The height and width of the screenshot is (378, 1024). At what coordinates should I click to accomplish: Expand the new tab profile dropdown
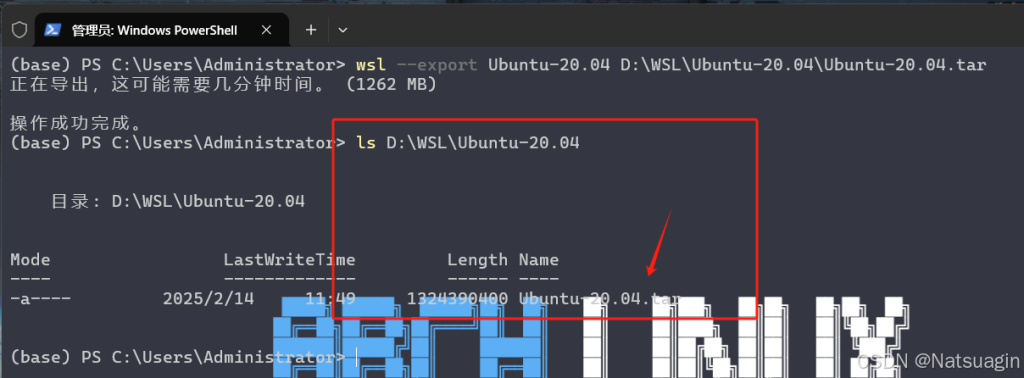(x=342, y=30)
